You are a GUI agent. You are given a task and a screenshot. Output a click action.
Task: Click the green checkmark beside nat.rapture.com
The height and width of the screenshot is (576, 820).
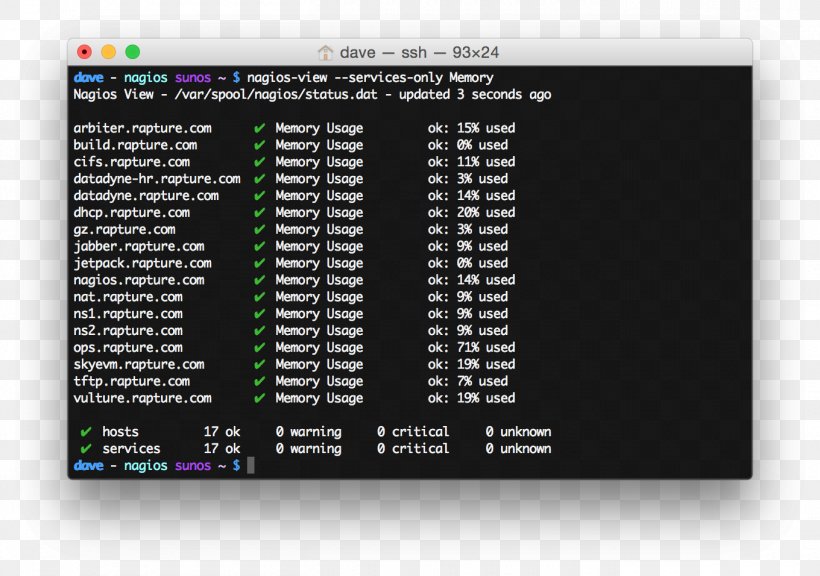tap(259, 297)
